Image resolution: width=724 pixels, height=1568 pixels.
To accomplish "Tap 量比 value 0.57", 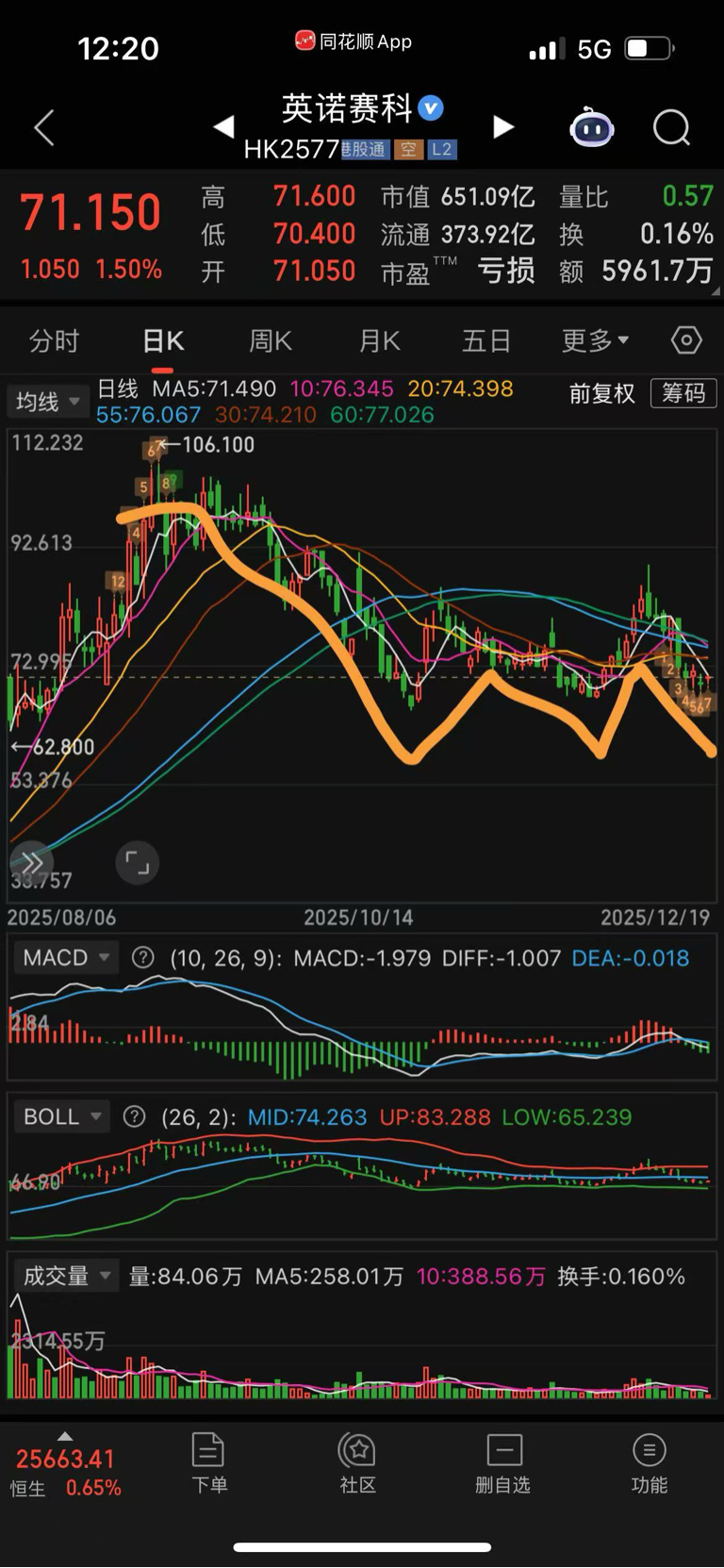I will tap(687, 196).
